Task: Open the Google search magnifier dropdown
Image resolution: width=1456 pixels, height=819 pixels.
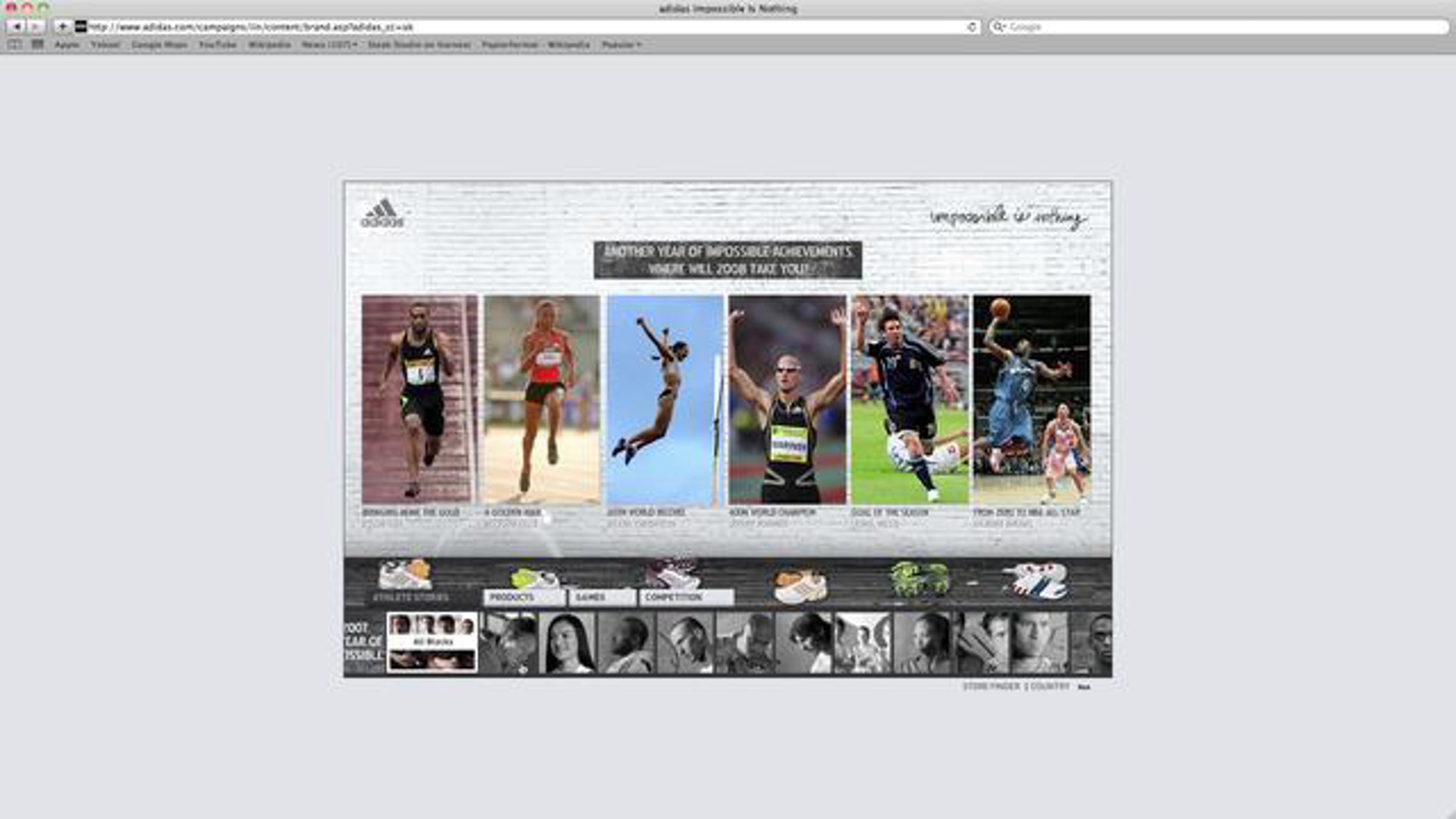Action: point(999,27)
